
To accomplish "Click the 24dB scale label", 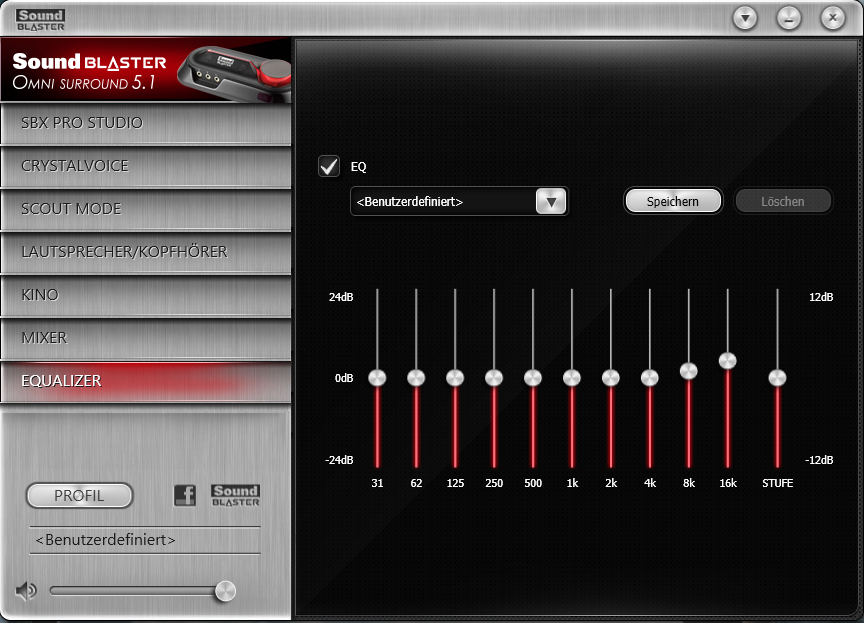I will (x=341, y=297).
